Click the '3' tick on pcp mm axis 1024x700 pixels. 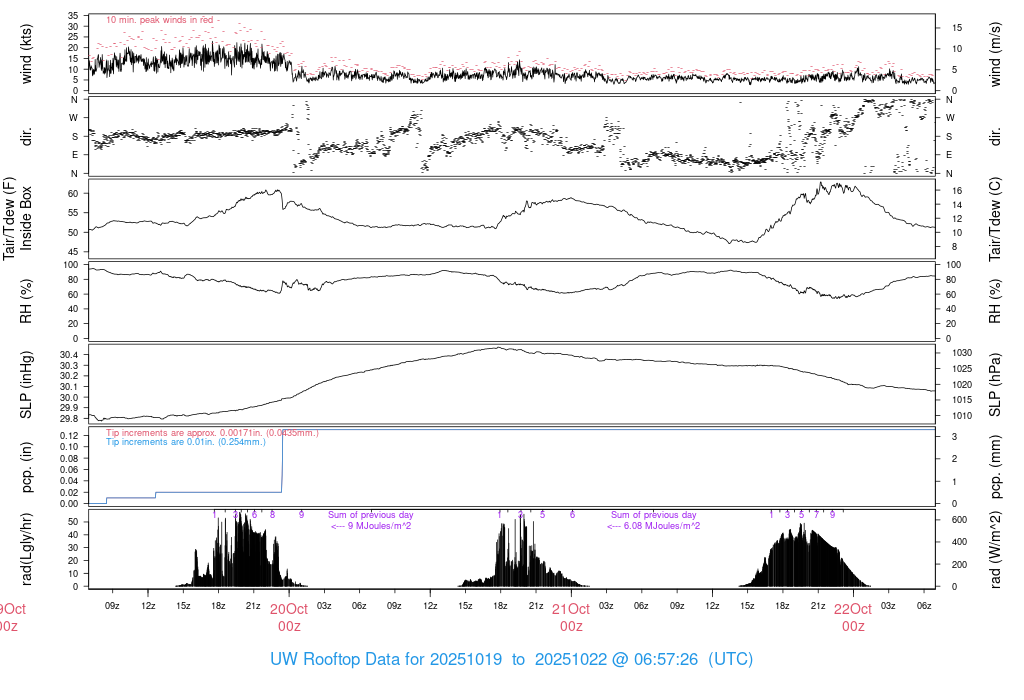click(954, 437)
